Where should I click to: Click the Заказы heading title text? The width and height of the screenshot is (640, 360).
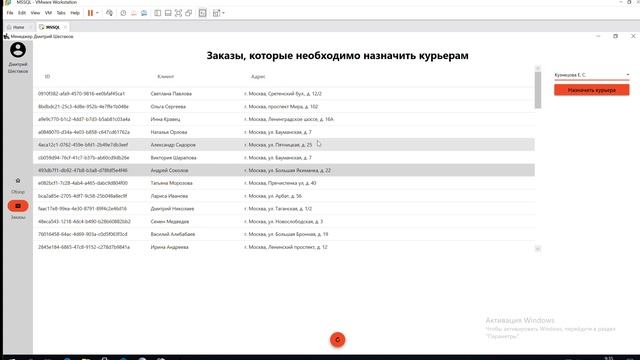point(337,56)
